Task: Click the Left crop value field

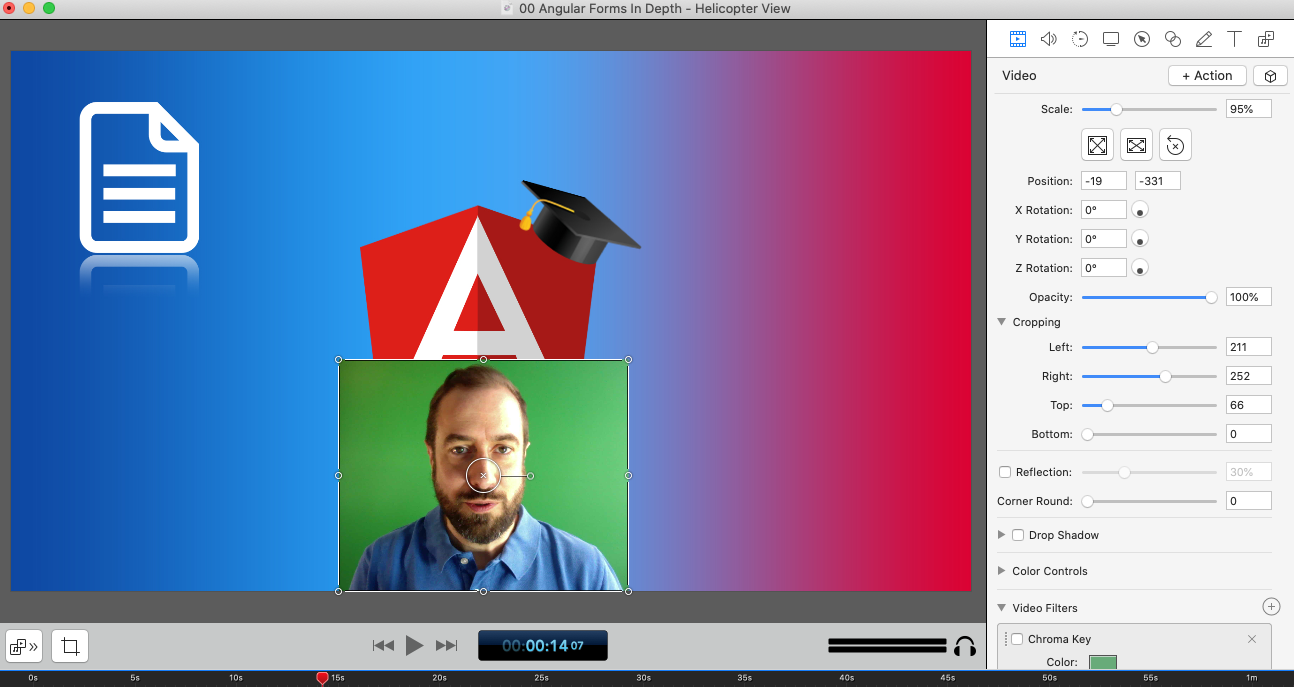Action: coord(1249,347)
